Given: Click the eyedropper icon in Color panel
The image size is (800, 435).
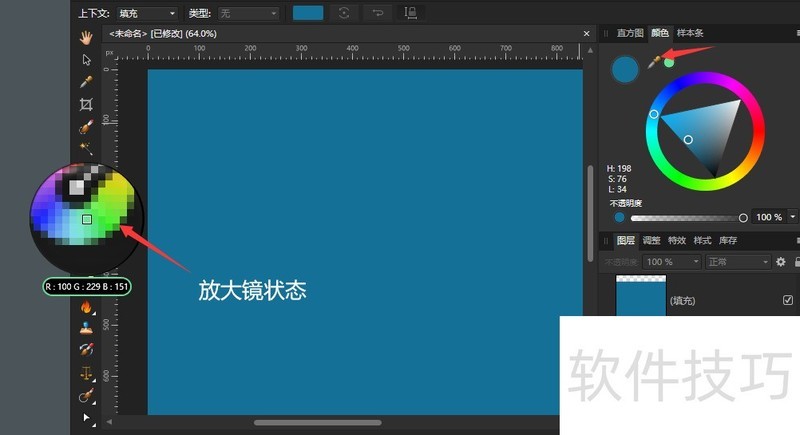Looking at the screenshot, I should 654,62.
